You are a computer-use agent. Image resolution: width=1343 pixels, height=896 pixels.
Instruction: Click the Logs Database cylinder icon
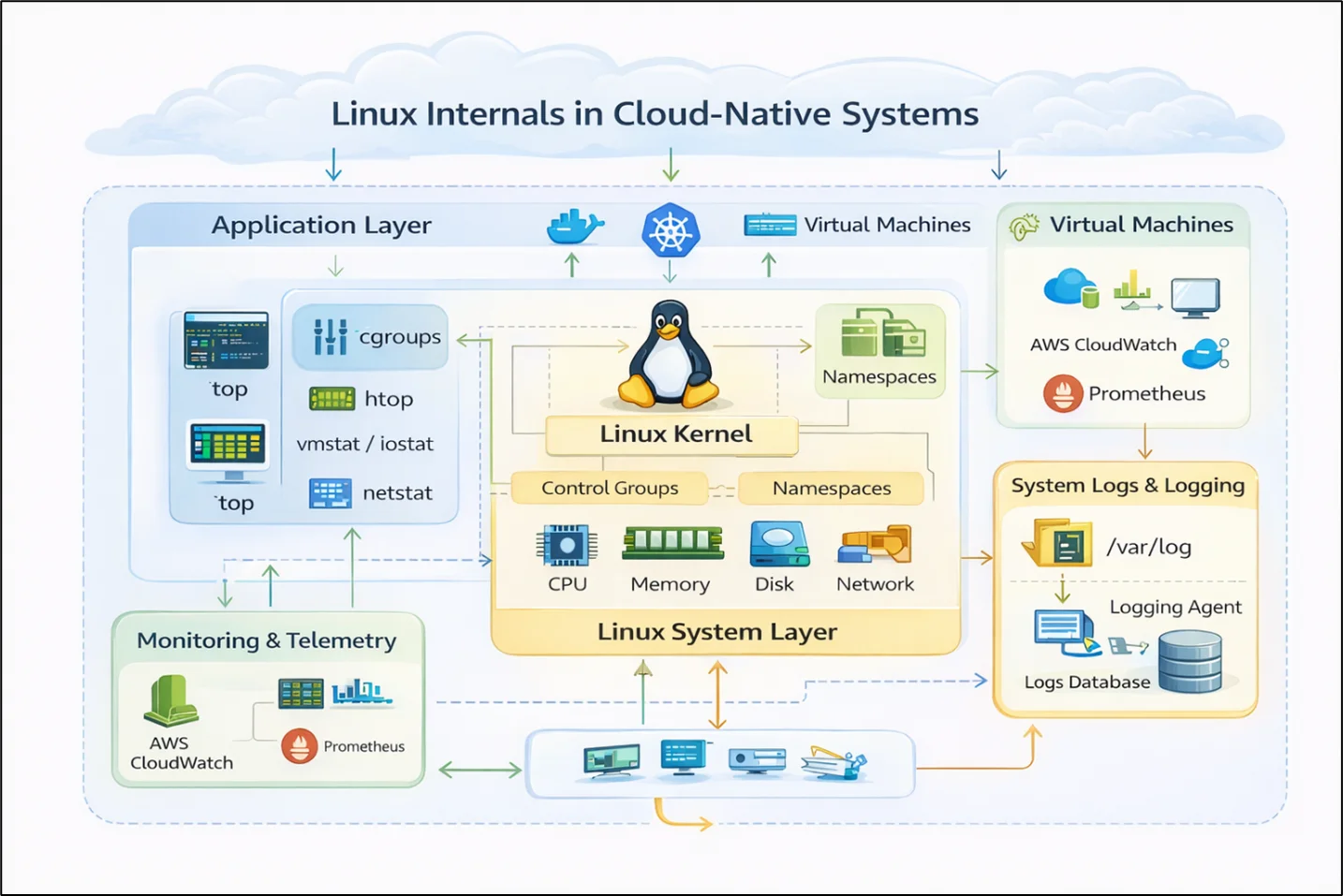(x=1189, y=661)
